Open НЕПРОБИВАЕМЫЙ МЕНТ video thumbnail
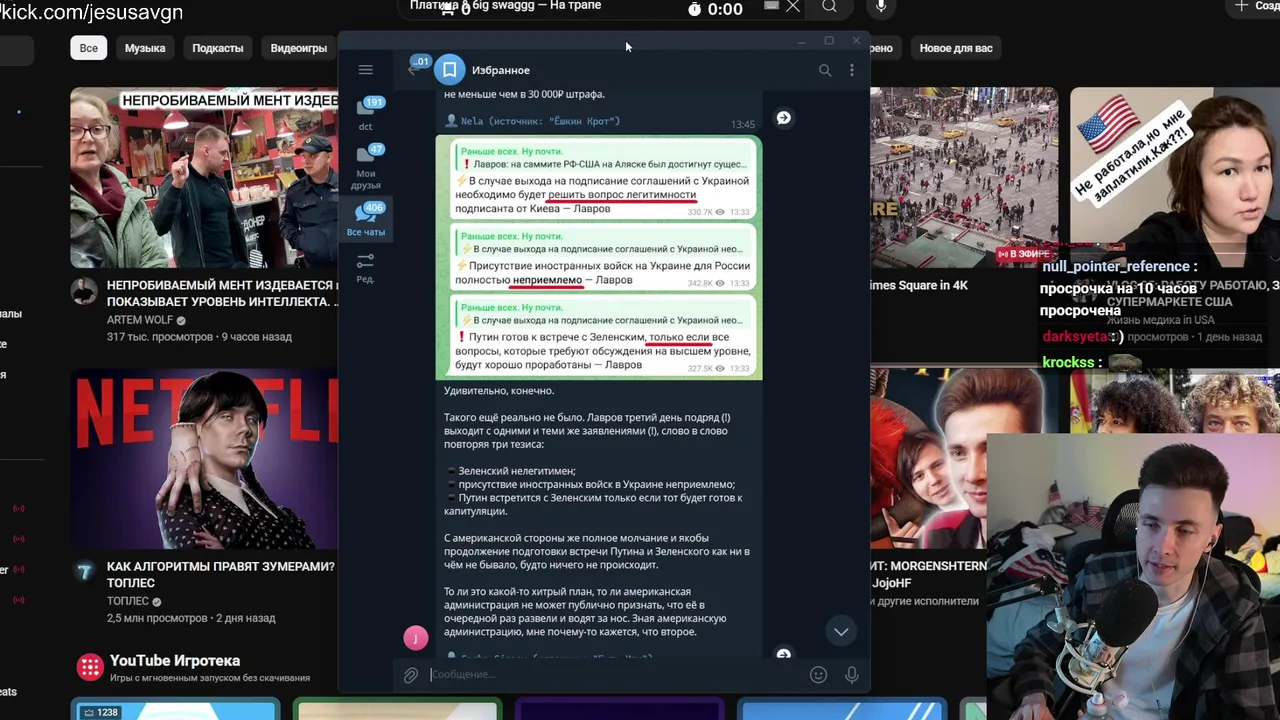The height and width of the screenshot is (720, 1280). pos(204,178)
